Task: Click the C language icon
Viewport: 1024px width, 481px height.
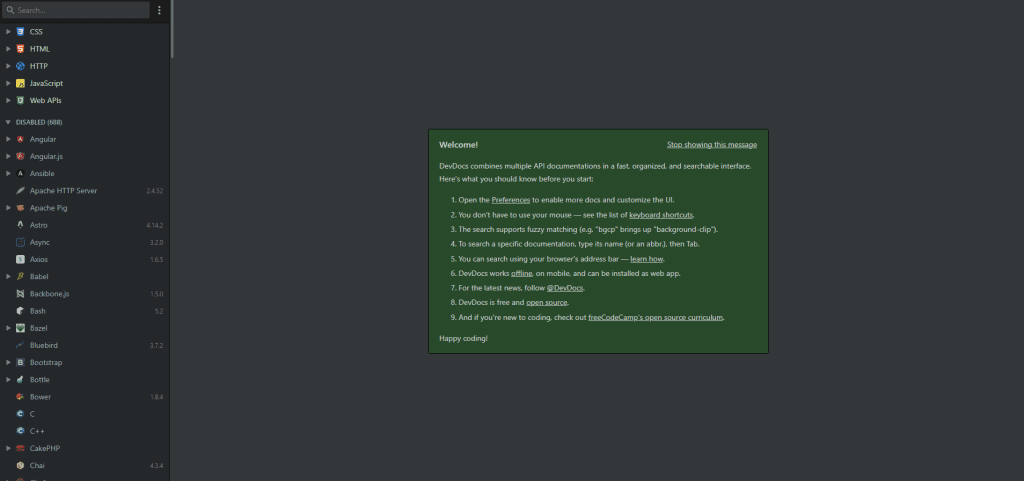Action: 20,414
